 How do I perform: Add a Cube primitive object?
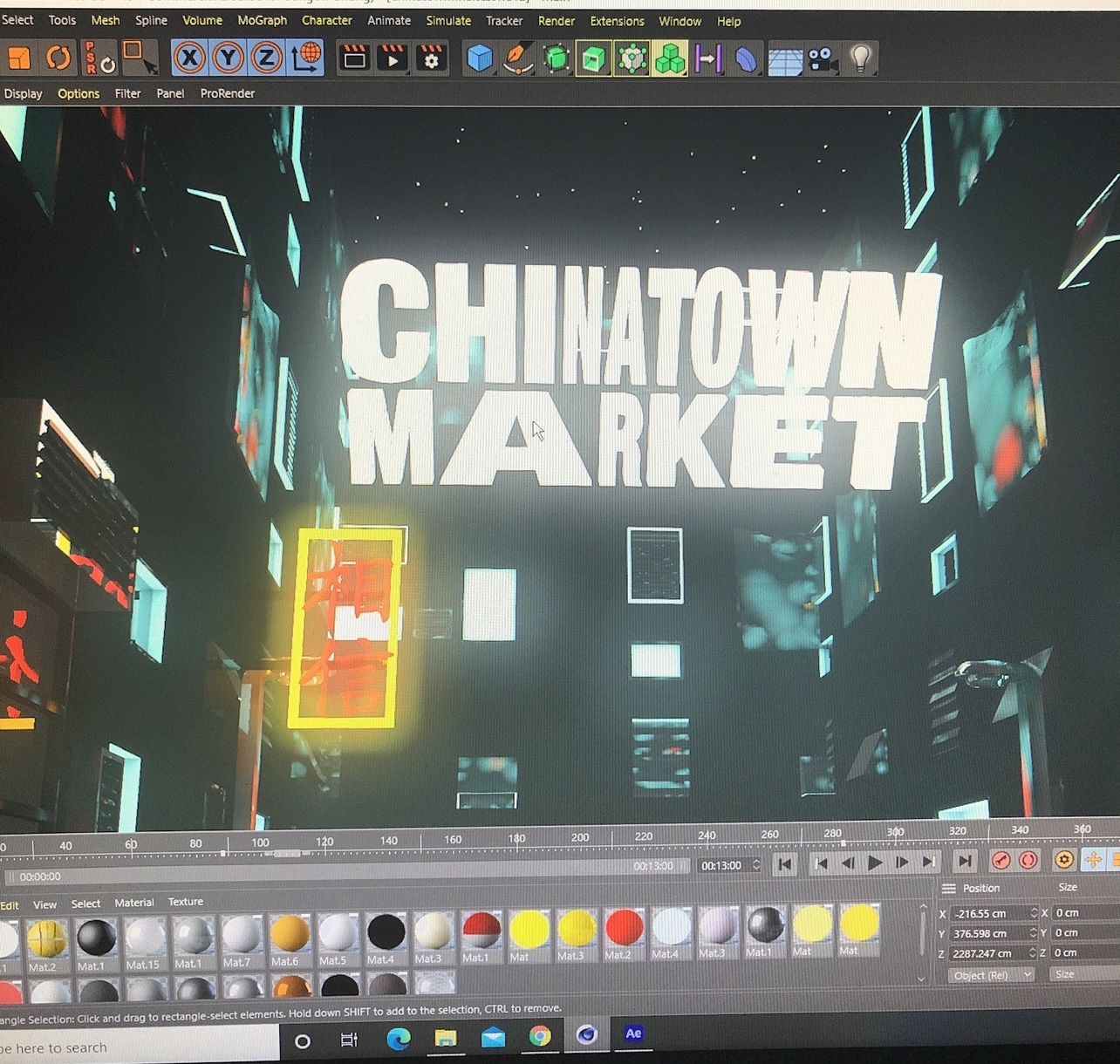[x=479, y=58]
